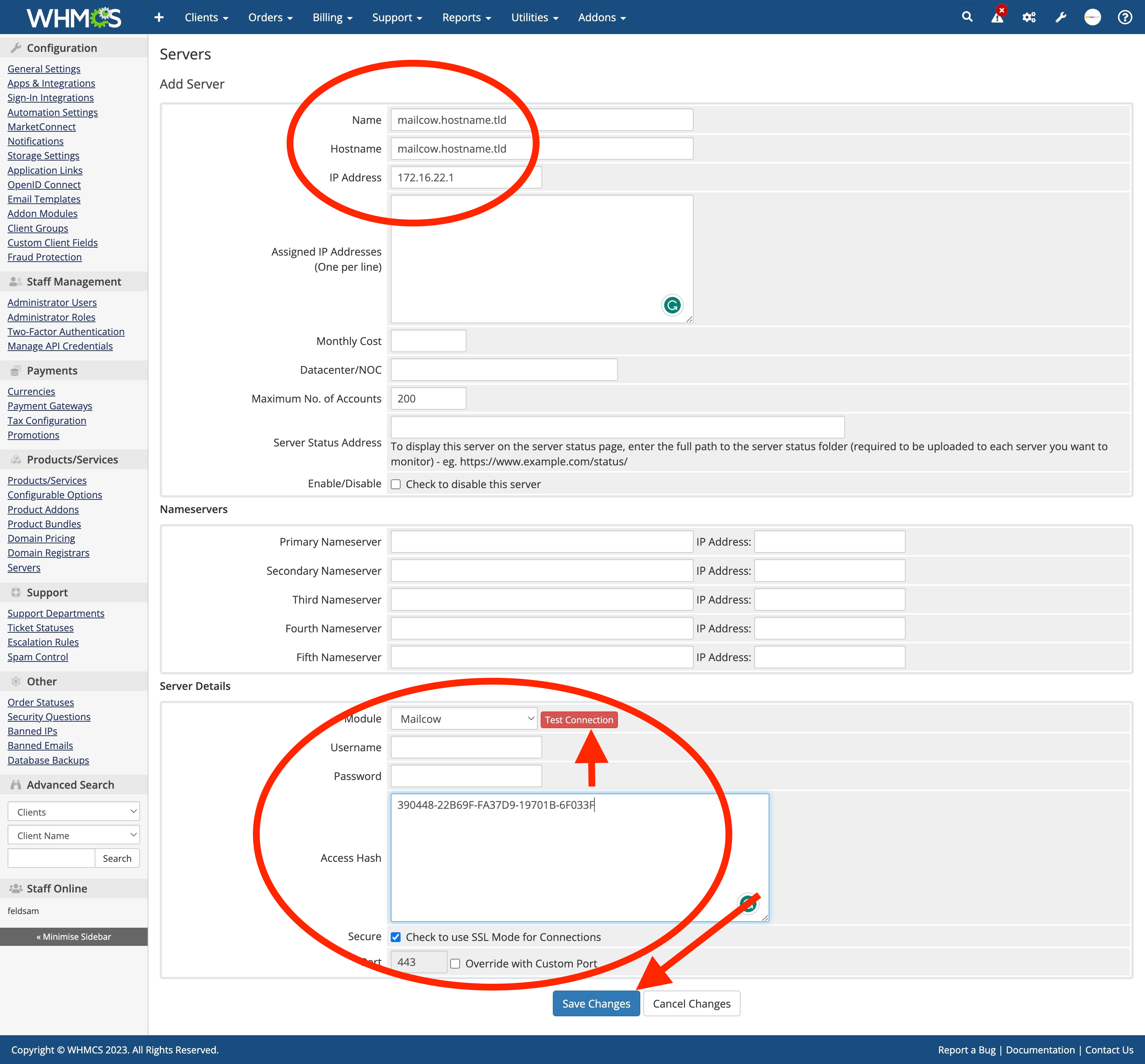Image resolution: width=1145 pixels, height=1064 pixels.
Task: Open Administrator Users link
Action: (52, 302)
